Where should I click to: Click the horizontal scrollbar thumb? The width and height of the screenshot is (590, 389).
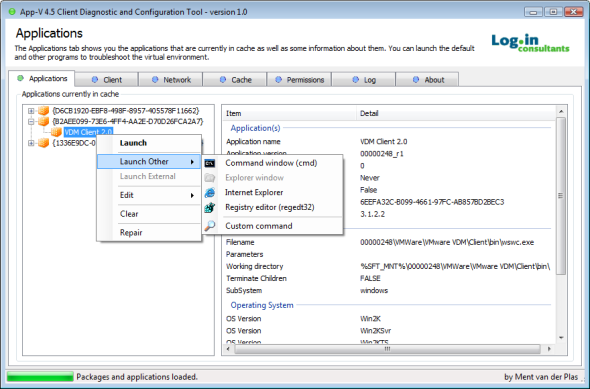pos(387,349)
